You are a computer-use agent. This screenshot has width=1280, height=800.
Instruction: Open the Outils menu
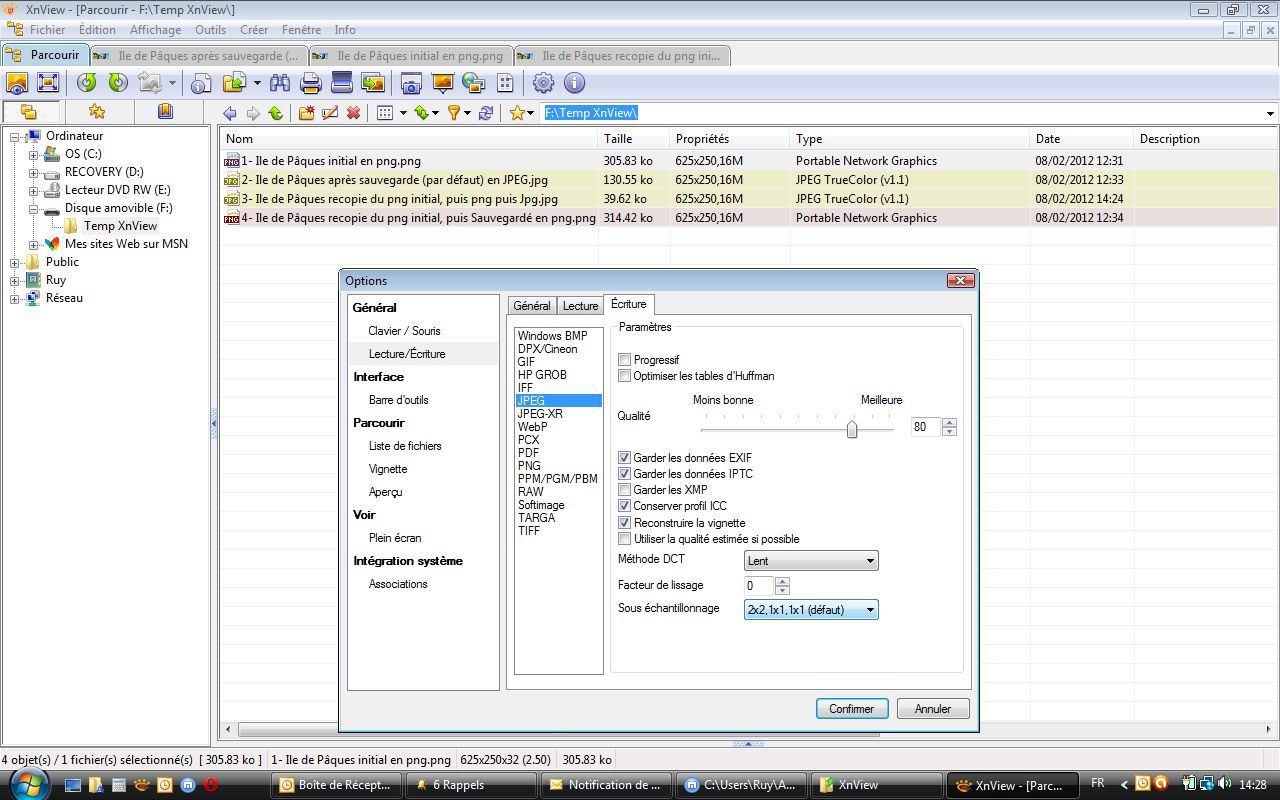pos(211,30)
